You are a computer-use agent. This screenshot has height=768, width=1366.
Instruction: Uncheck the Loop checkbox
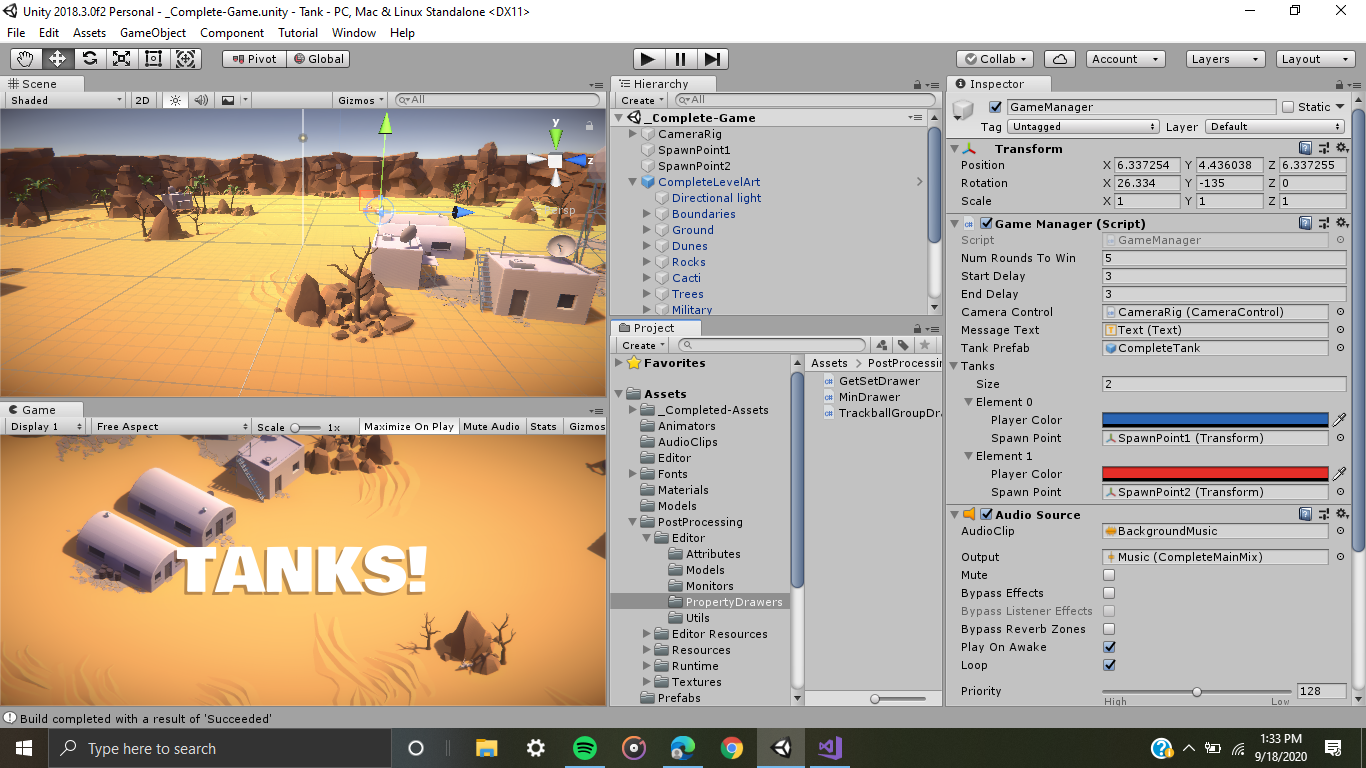(x=1109, y=665)
